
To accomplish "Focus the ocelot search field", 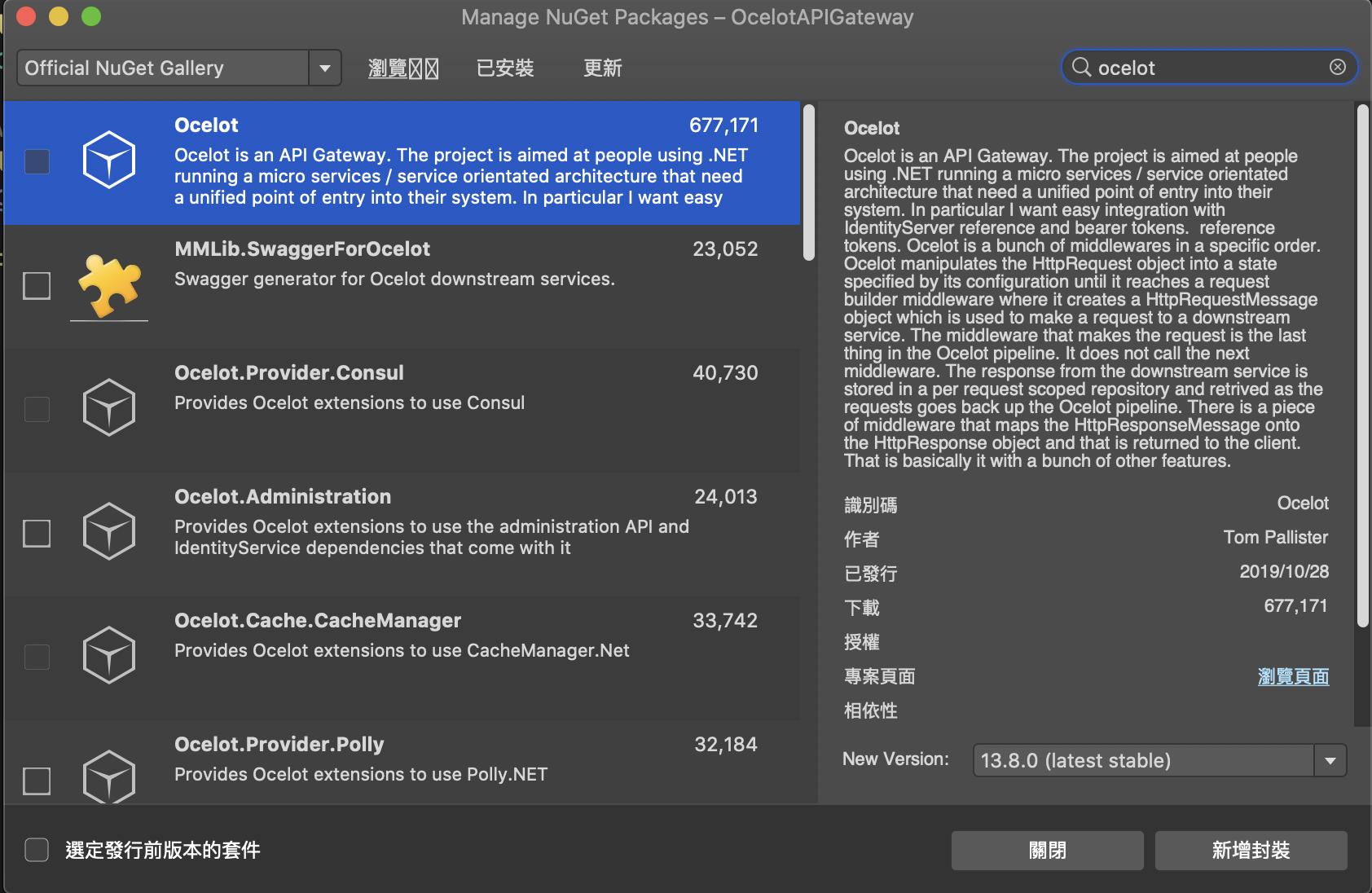I will 1209,68.
